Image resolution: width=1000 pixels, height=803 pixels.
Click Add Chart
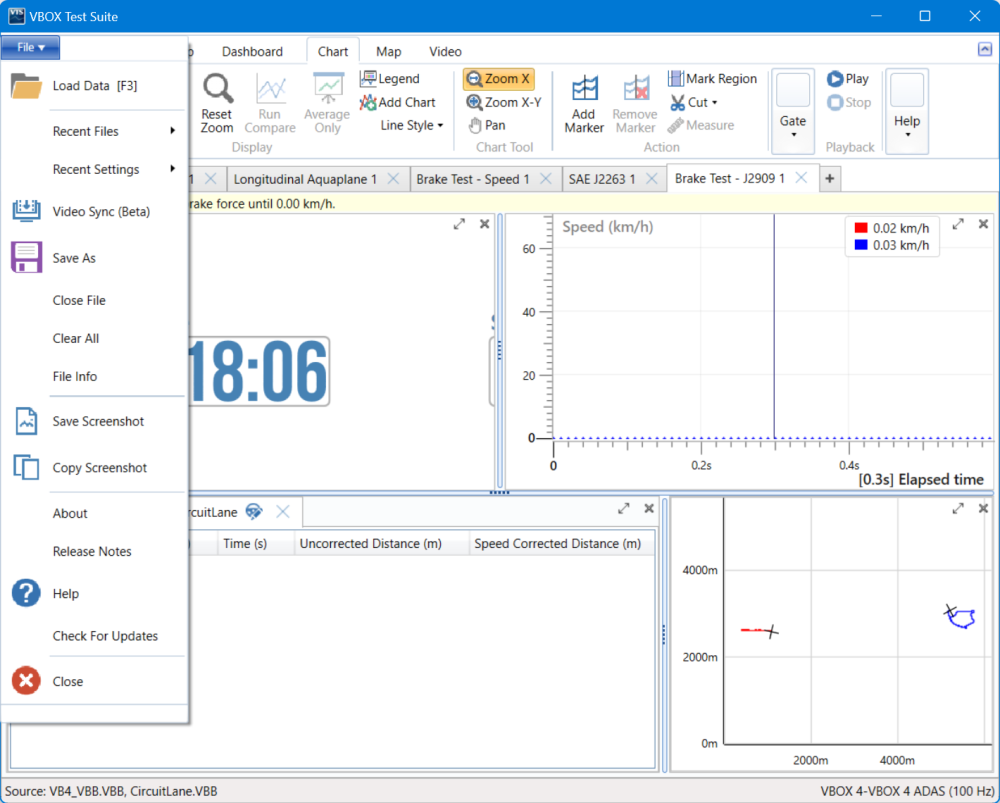pos(397,102)
